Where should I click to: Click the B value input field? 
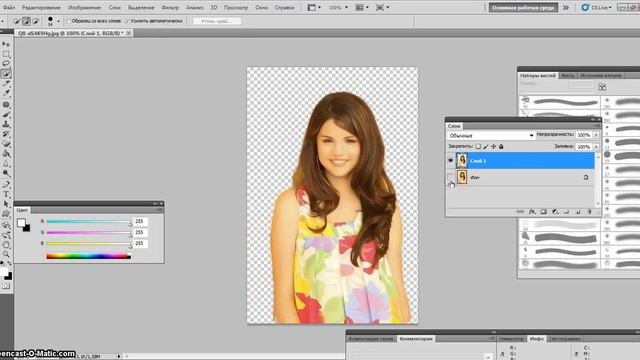pos(140,243)
